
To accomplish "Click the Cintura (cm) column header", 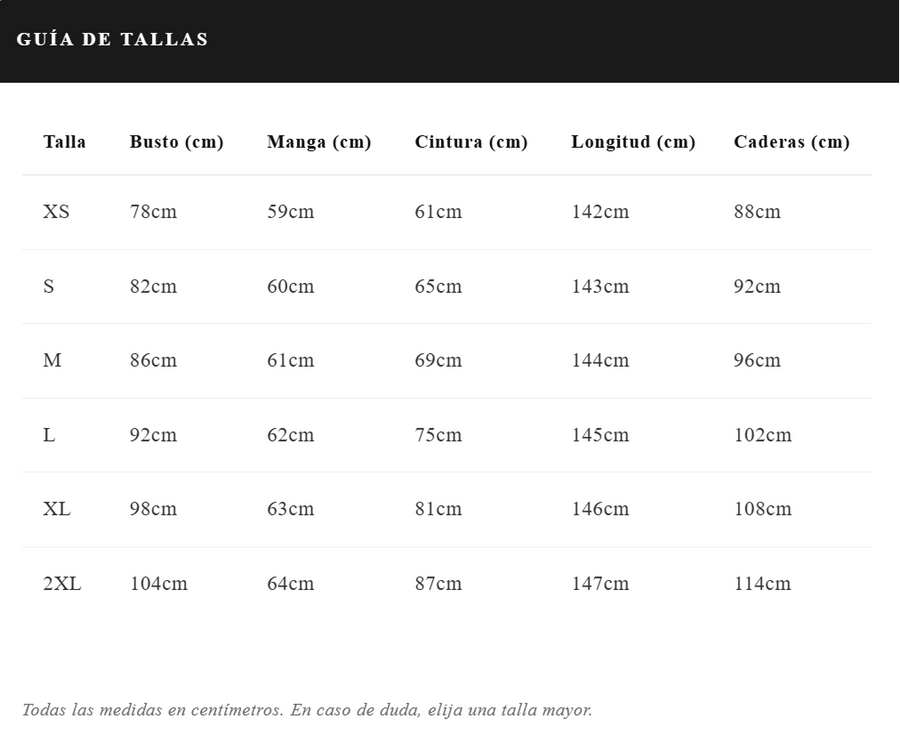I will click(471, 142).
